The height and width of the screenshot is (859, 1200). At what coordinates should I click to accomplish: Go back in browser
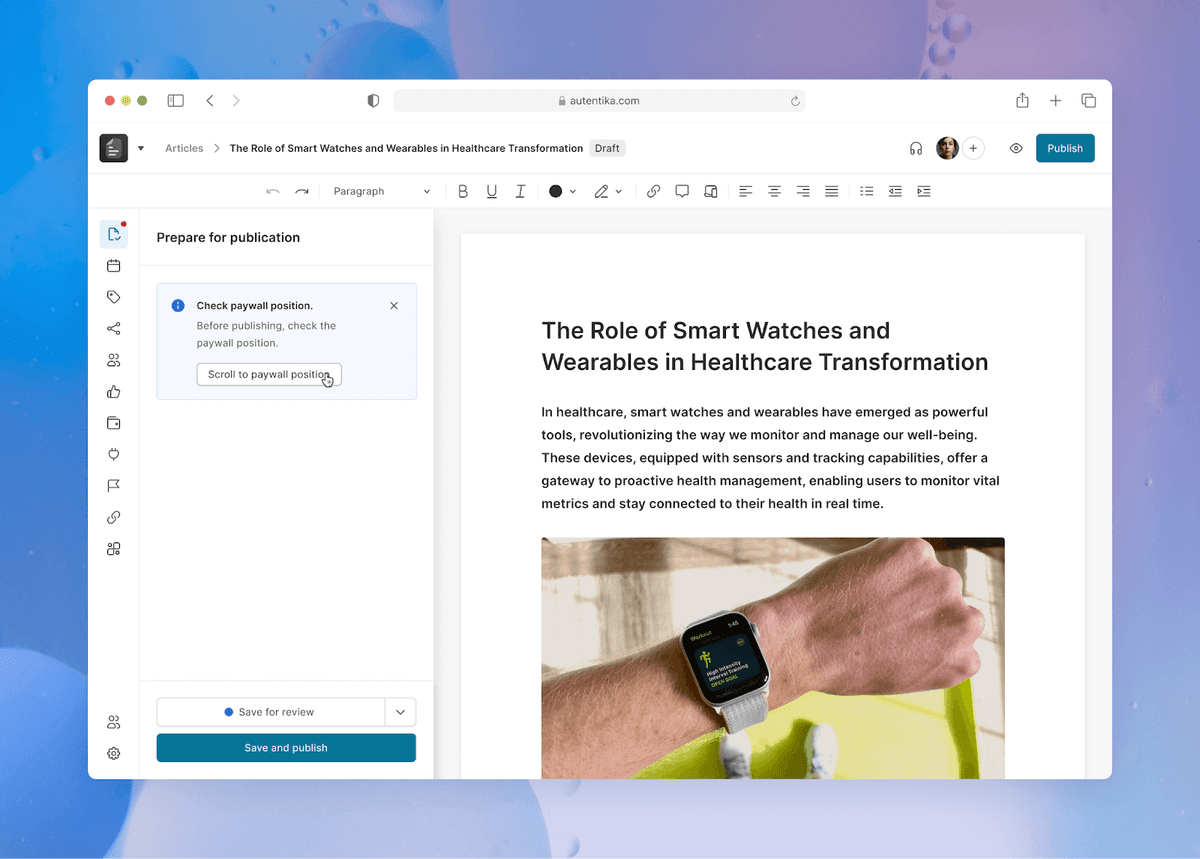pos(210,101)
